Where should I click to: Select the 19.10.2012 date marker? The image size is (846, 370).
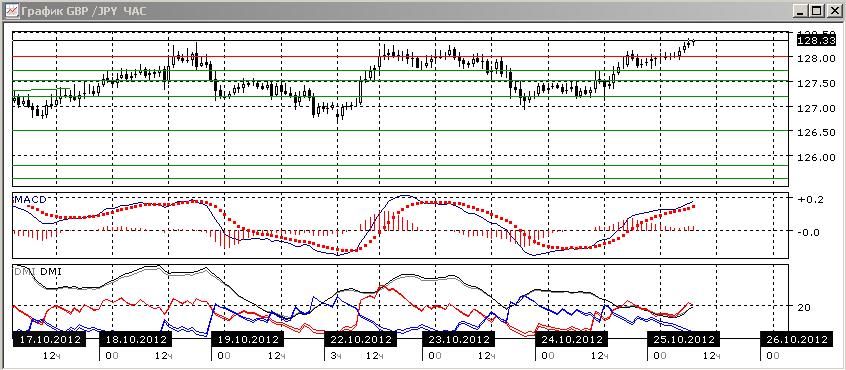247,339
